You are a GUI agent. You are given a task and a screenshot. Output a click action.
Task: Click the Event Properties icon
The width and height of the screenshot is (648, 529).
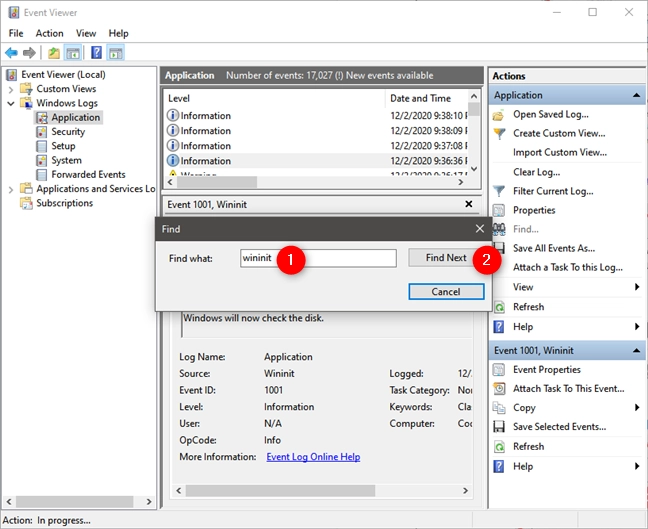(x=499, y=369)
